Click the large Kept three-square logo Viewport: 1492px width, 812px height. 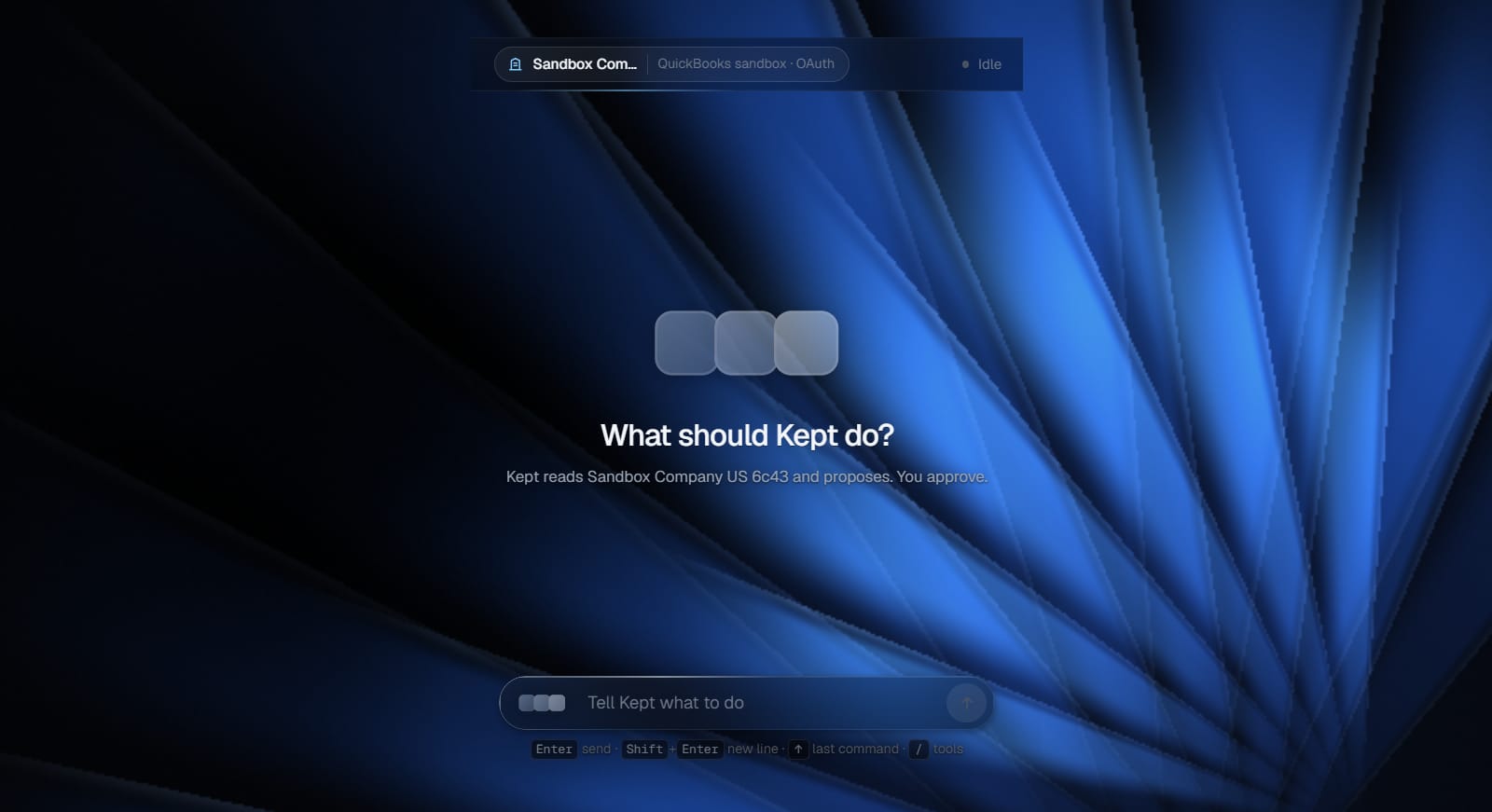[x=747, y=343]
